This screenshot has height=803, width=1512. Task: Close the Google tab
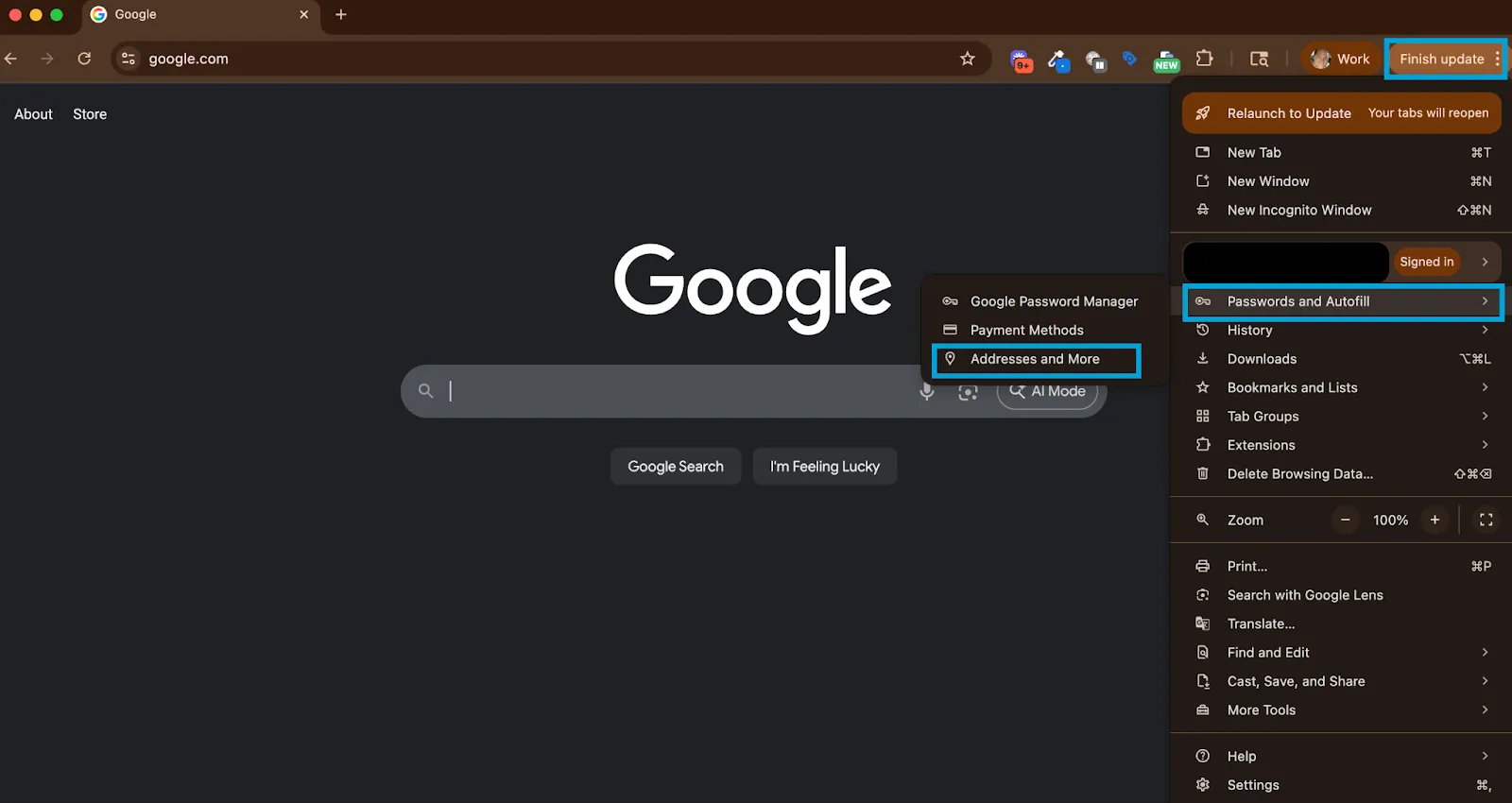303,14
